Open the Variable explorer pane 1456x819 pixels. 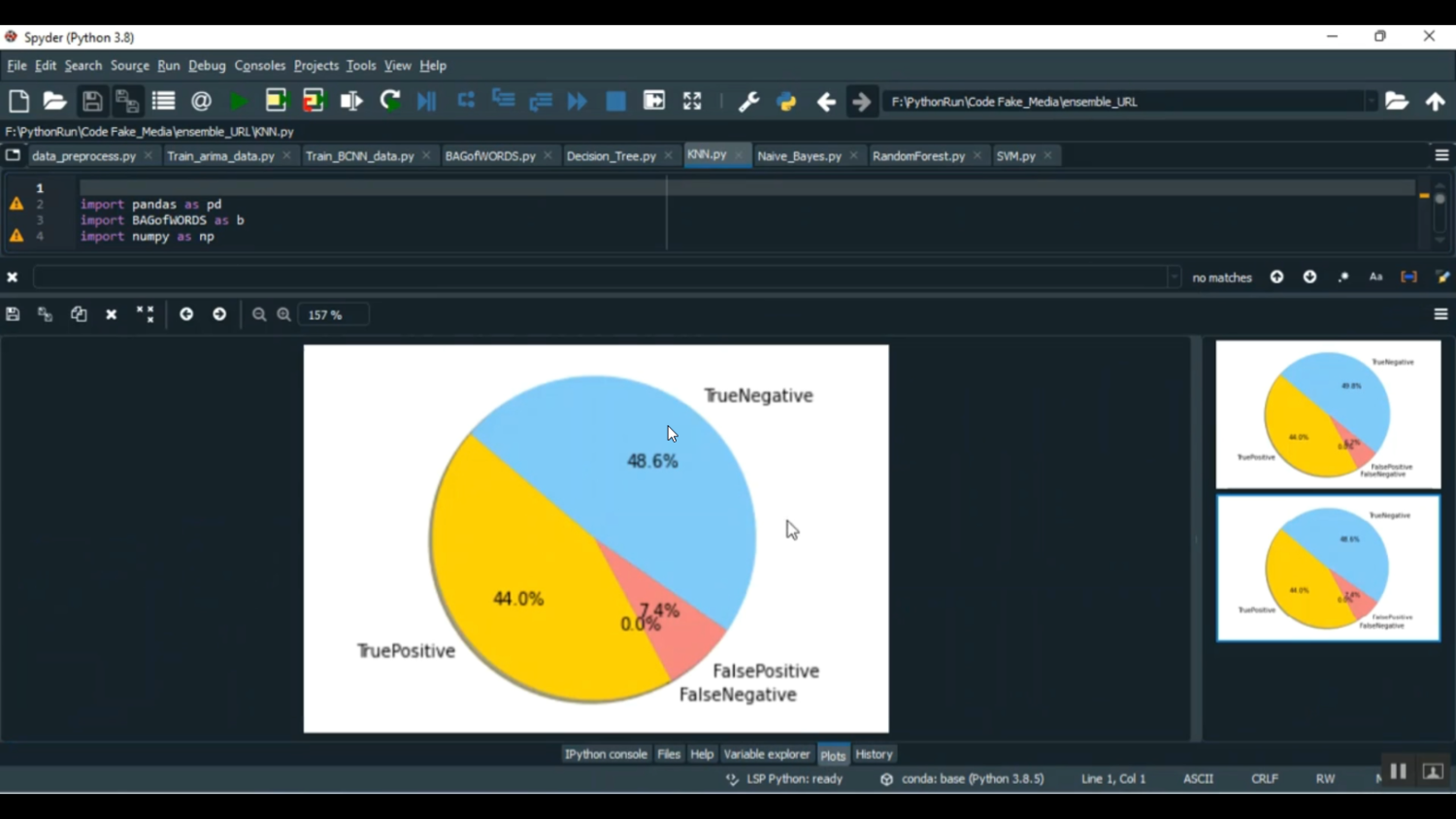point(766,754)
